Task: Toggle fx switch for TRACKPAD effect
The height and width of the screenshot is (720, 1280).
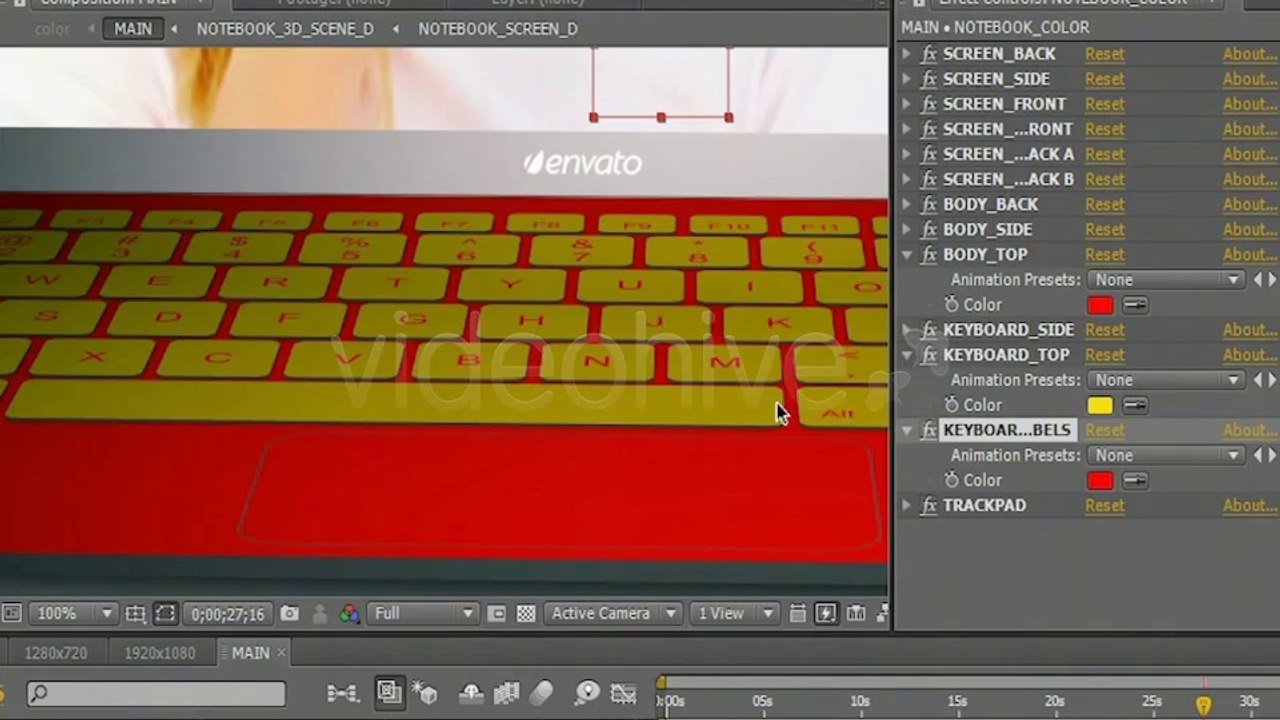Action: tap(929, 505)
